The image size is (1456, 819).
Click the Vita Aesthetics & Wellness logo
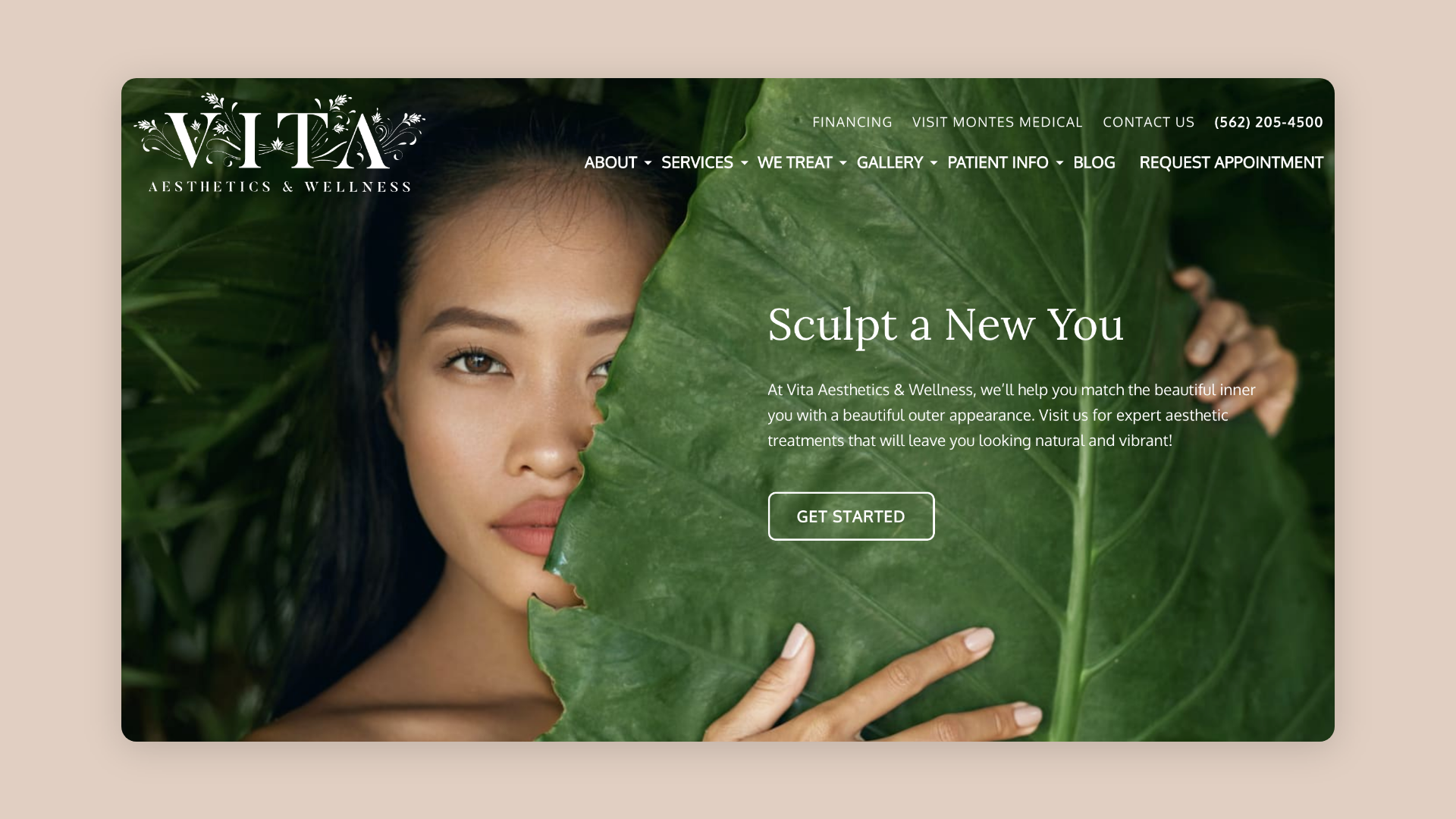point(280,143)
